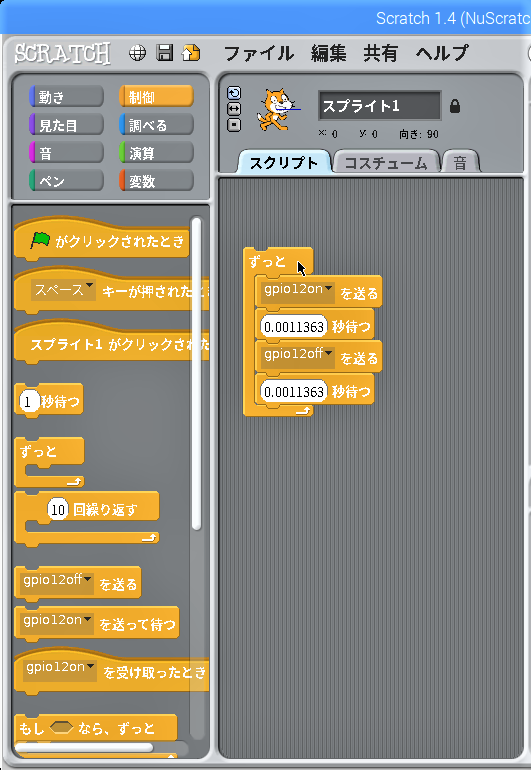Click the 向き: 90 direction readout
This screenshot has height=770, width=531.
coord(419,134)
